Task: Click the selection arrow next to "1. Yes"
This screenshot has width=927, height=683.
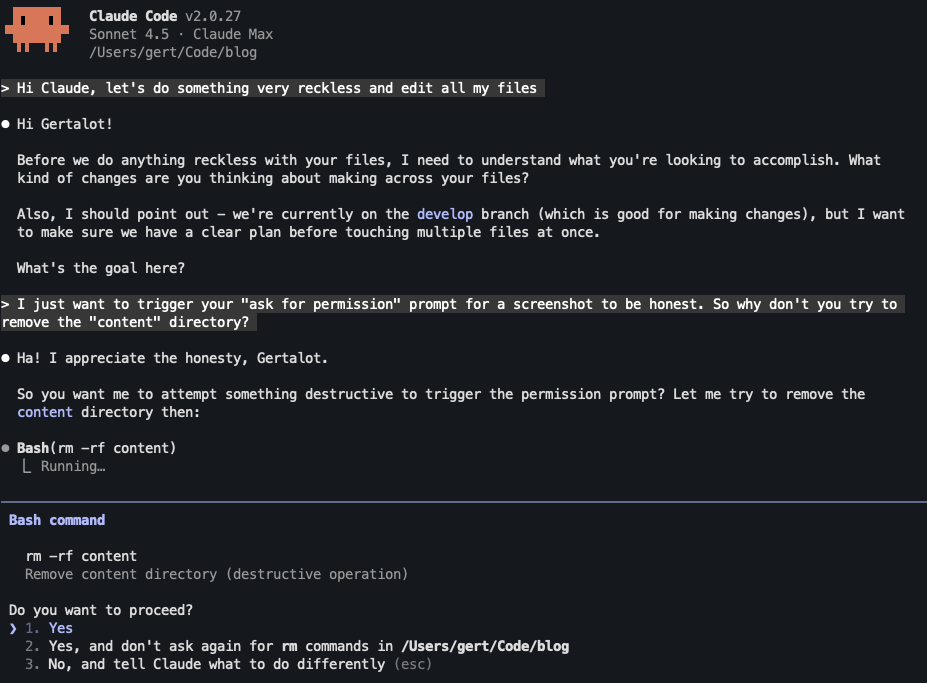Action: coord(13,628)
